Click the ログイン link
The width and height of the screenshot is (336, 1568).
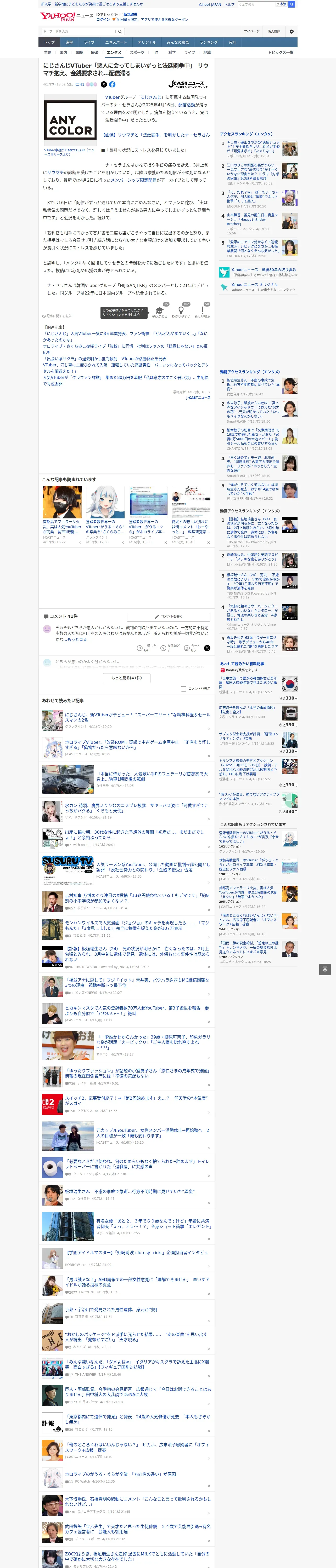tap(103, 20)
